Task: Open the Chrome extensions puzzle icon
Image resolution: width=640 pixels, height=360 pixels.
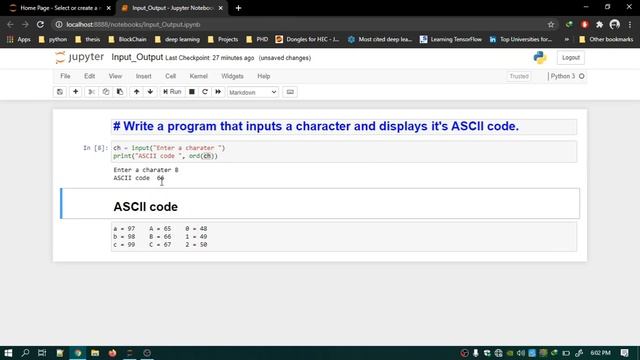Action: tap(599, 24)
